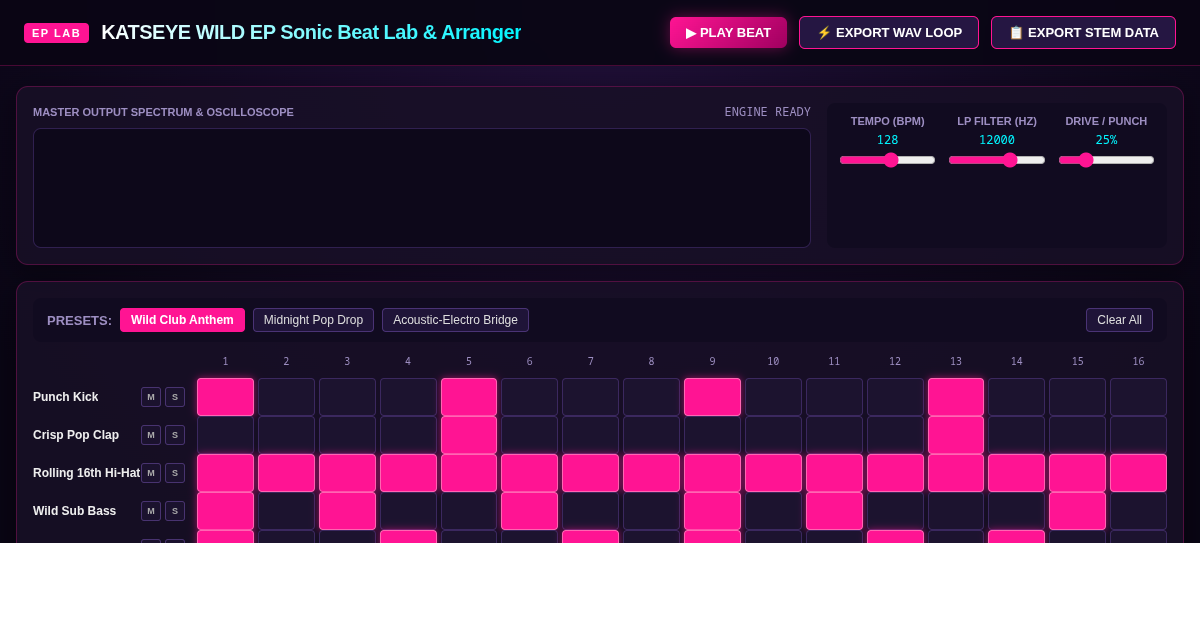Select the Acoustic-Electro Bridge preset

point(455,320)
